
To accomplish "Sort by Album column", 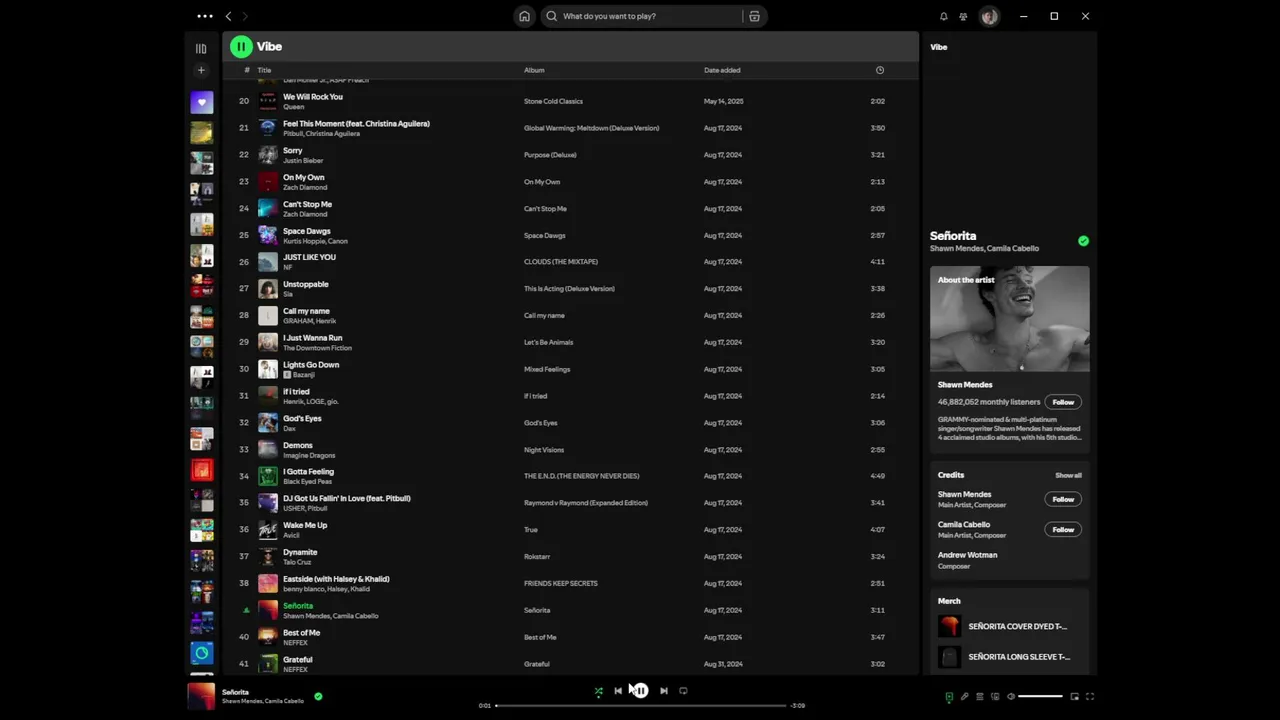I will click(534, 70).
